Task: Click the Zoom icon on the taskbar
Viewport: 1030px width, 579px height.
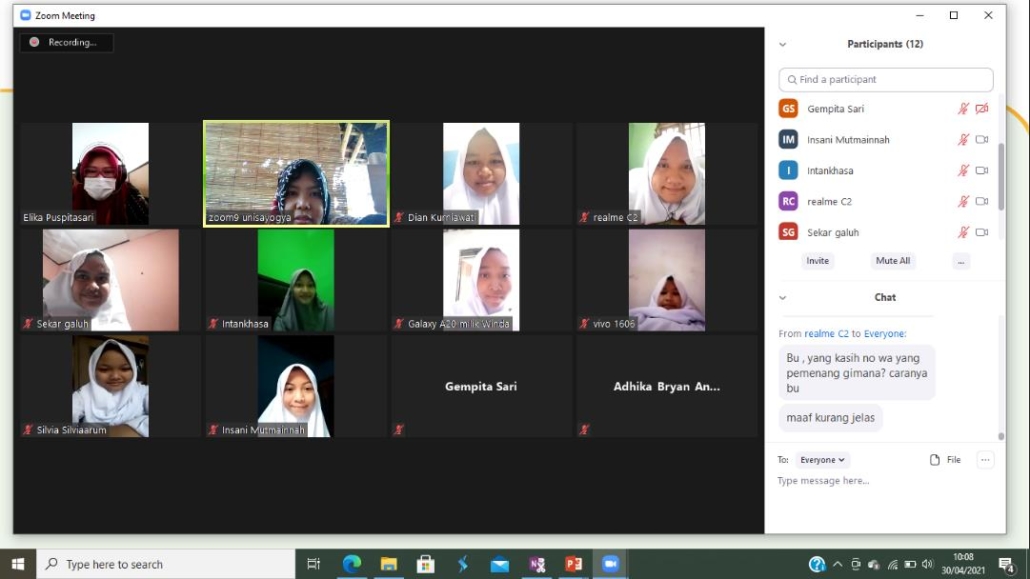Action: point(610,564)
